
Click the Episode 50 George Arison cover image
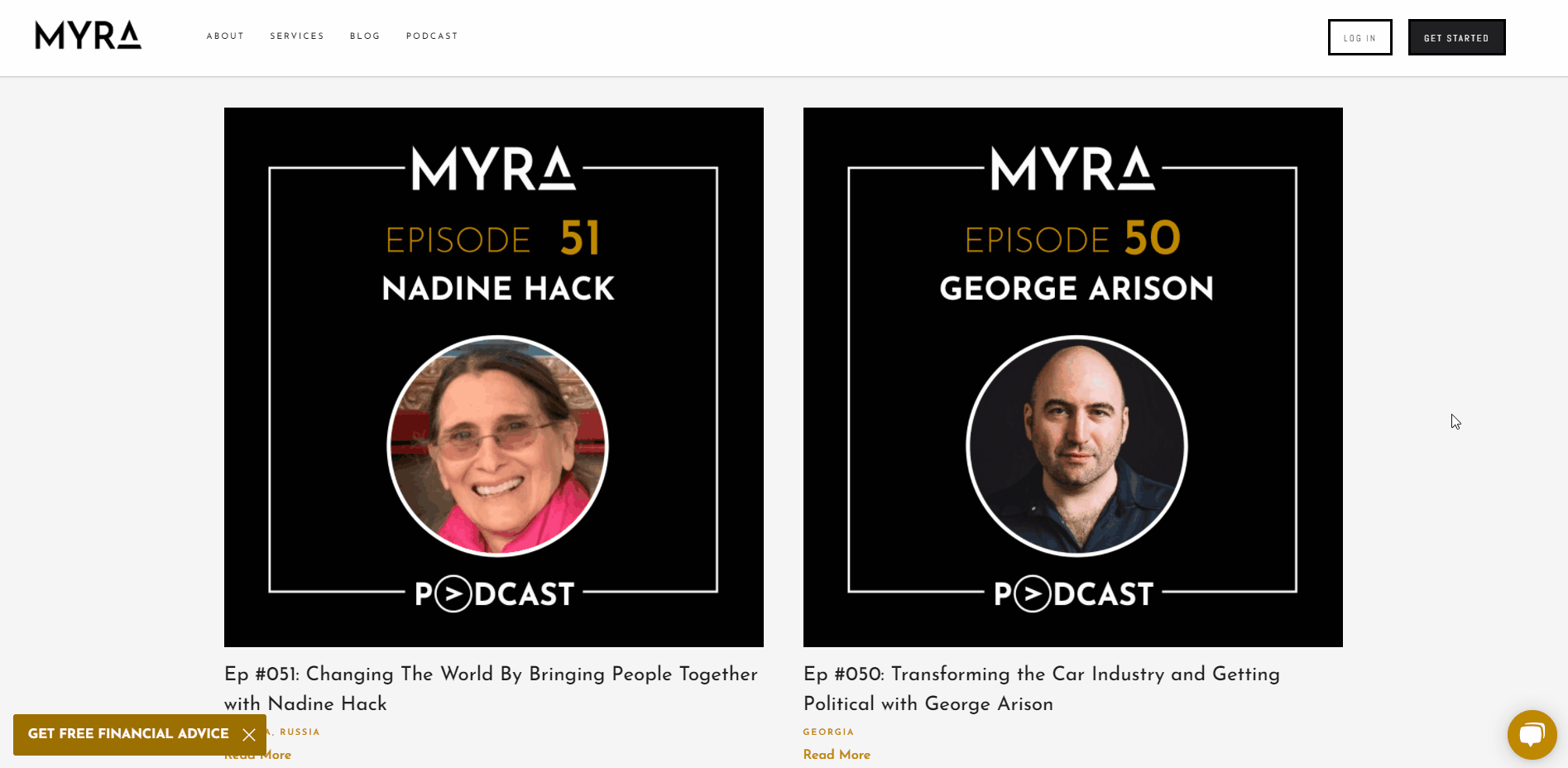[x=1073, y=377]
